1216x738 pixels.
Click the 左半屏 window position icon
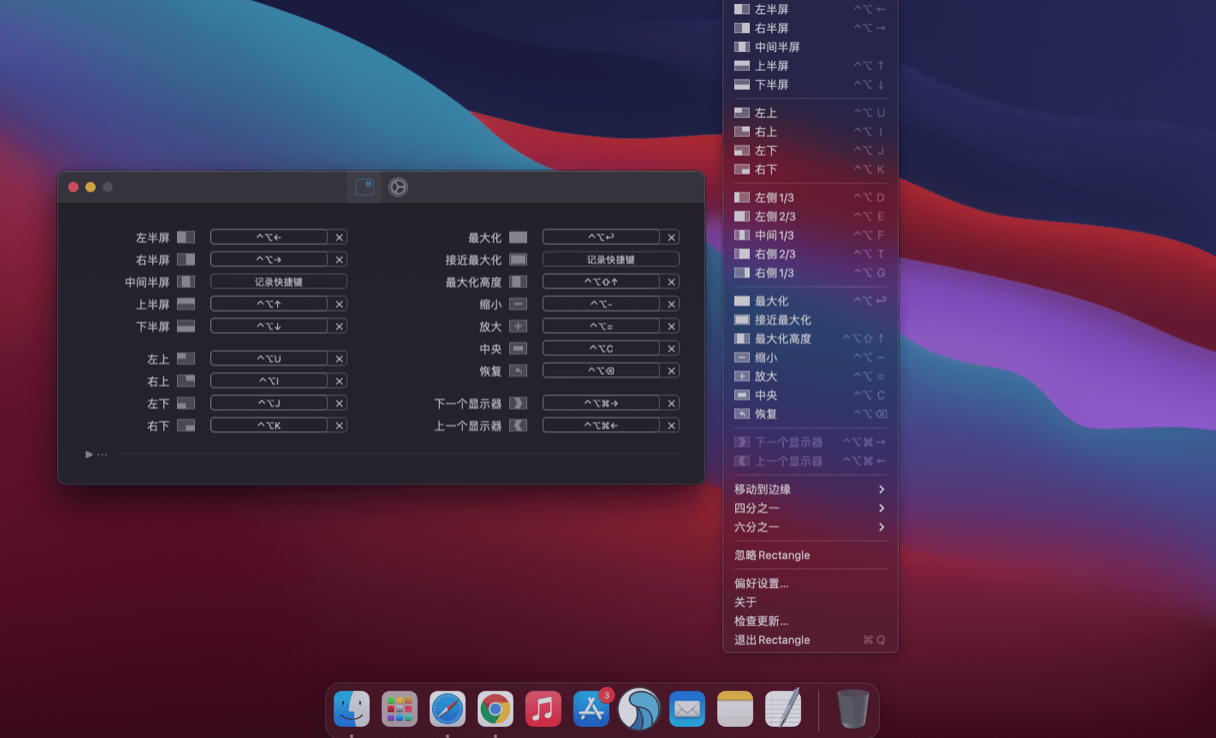pos(188,236)
